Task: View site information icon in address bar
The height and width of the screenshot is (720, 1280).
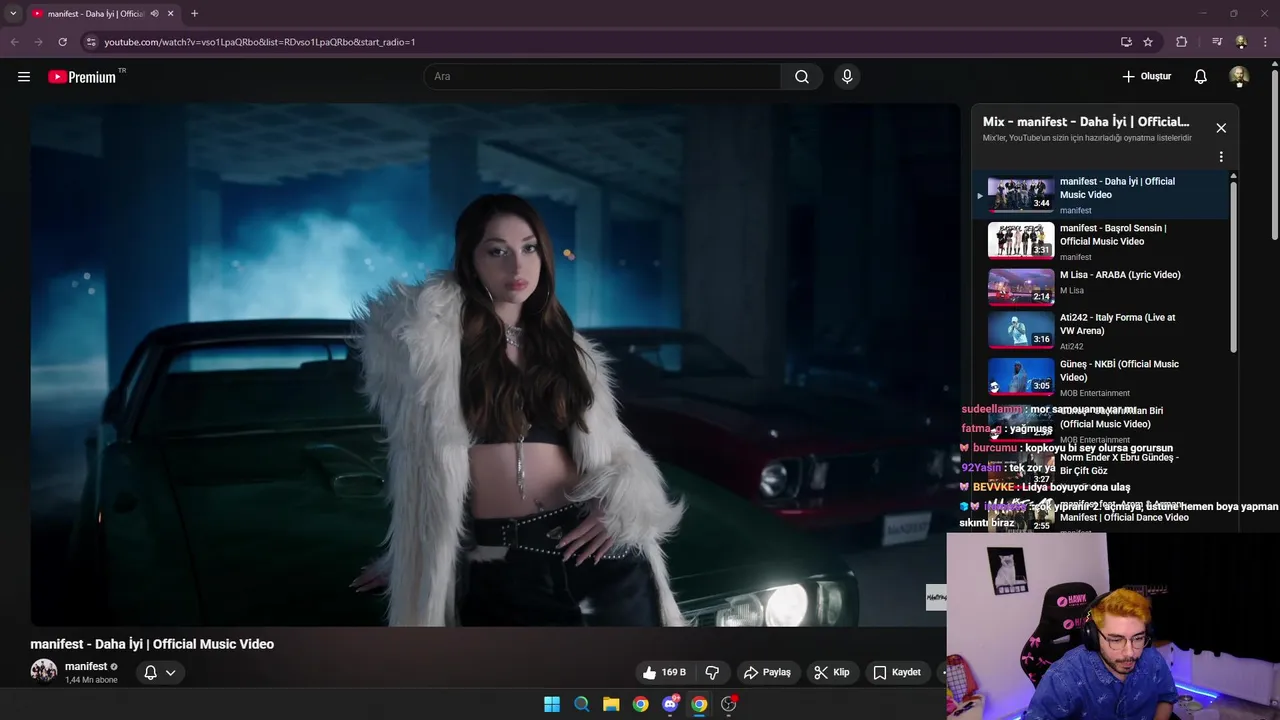Action: [x=91, y=42]
